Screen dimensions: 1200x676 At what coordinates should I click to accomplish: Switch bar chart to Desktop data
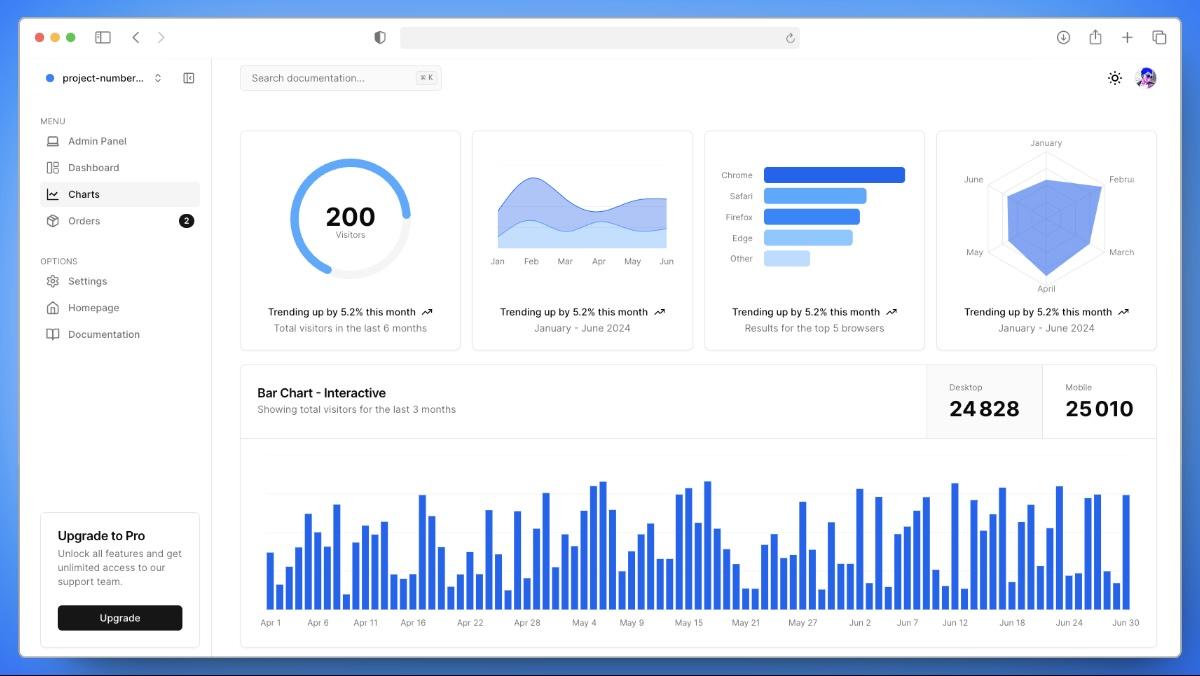point(984,401)
